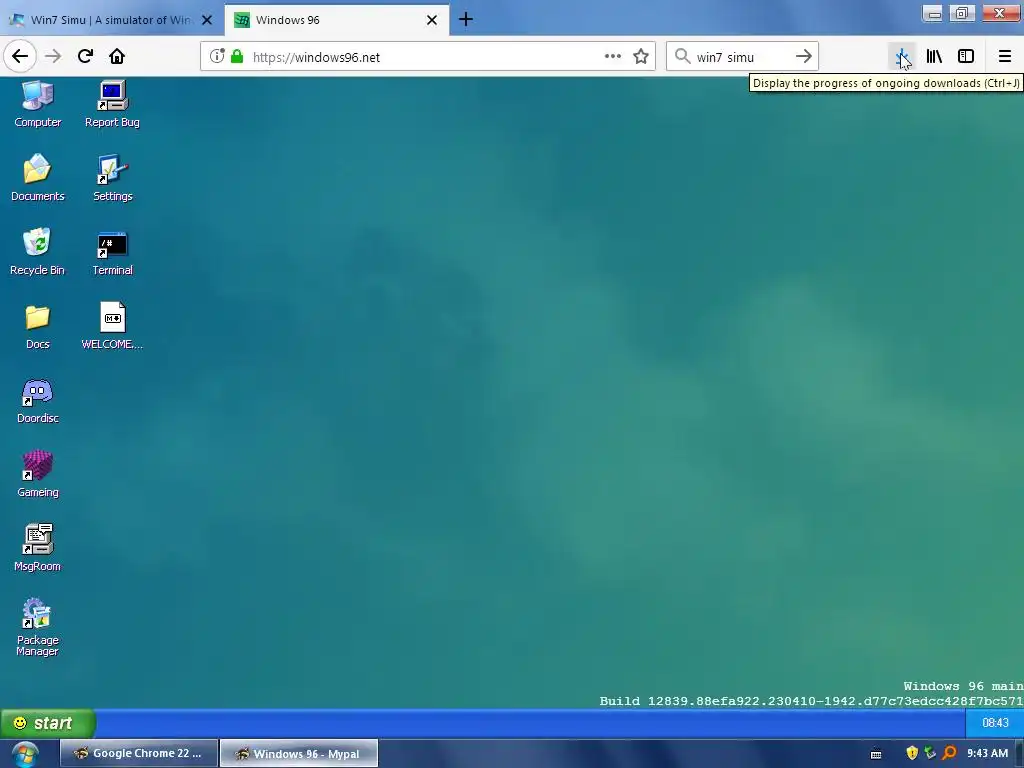
Task: Open the Windows 7 Start orb
Action: coord(25,754)
